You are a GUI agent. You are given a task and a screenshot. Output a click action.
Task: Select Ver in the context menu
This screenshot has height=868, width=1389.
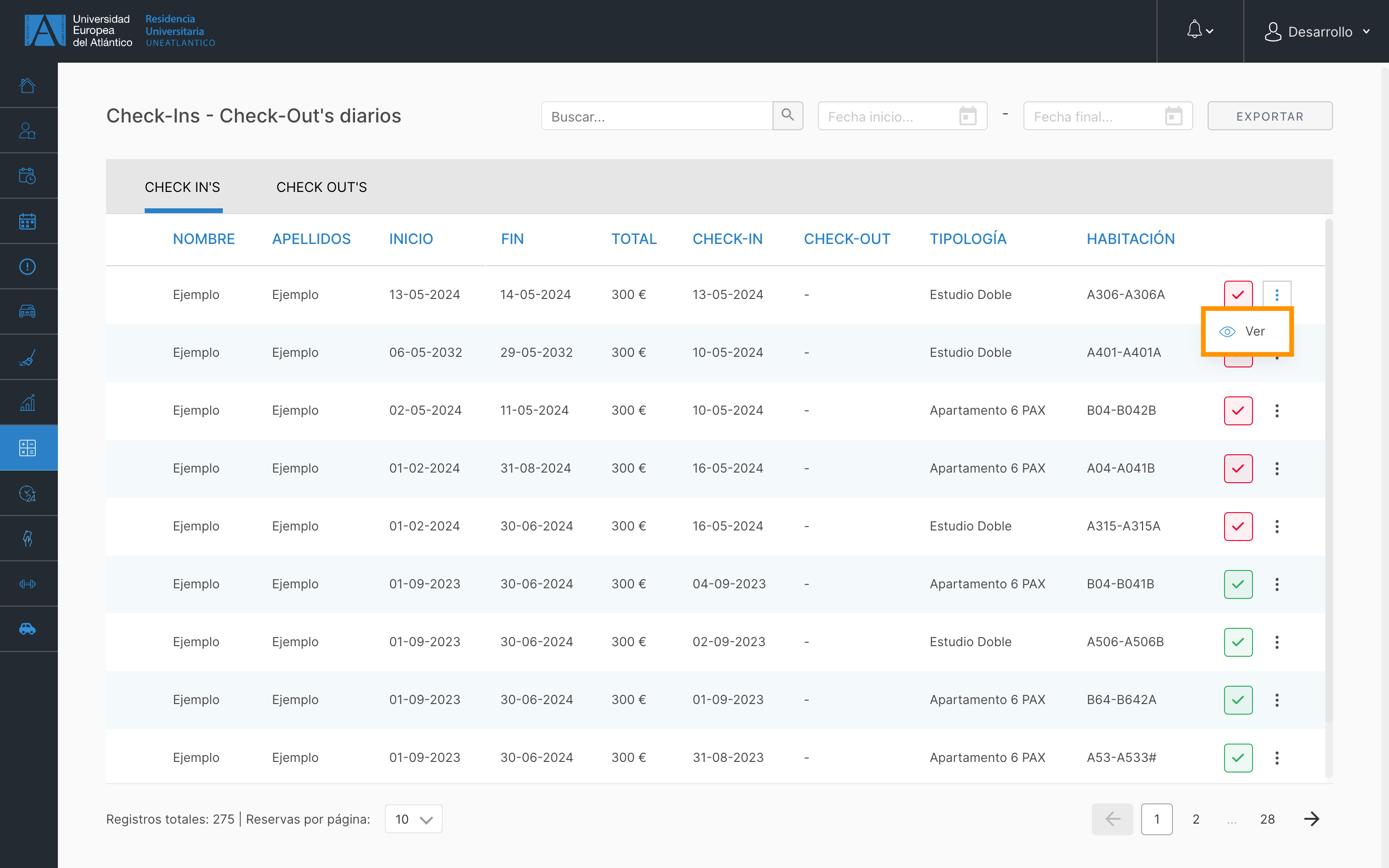pyautogui.click(x=1247, y=331)
